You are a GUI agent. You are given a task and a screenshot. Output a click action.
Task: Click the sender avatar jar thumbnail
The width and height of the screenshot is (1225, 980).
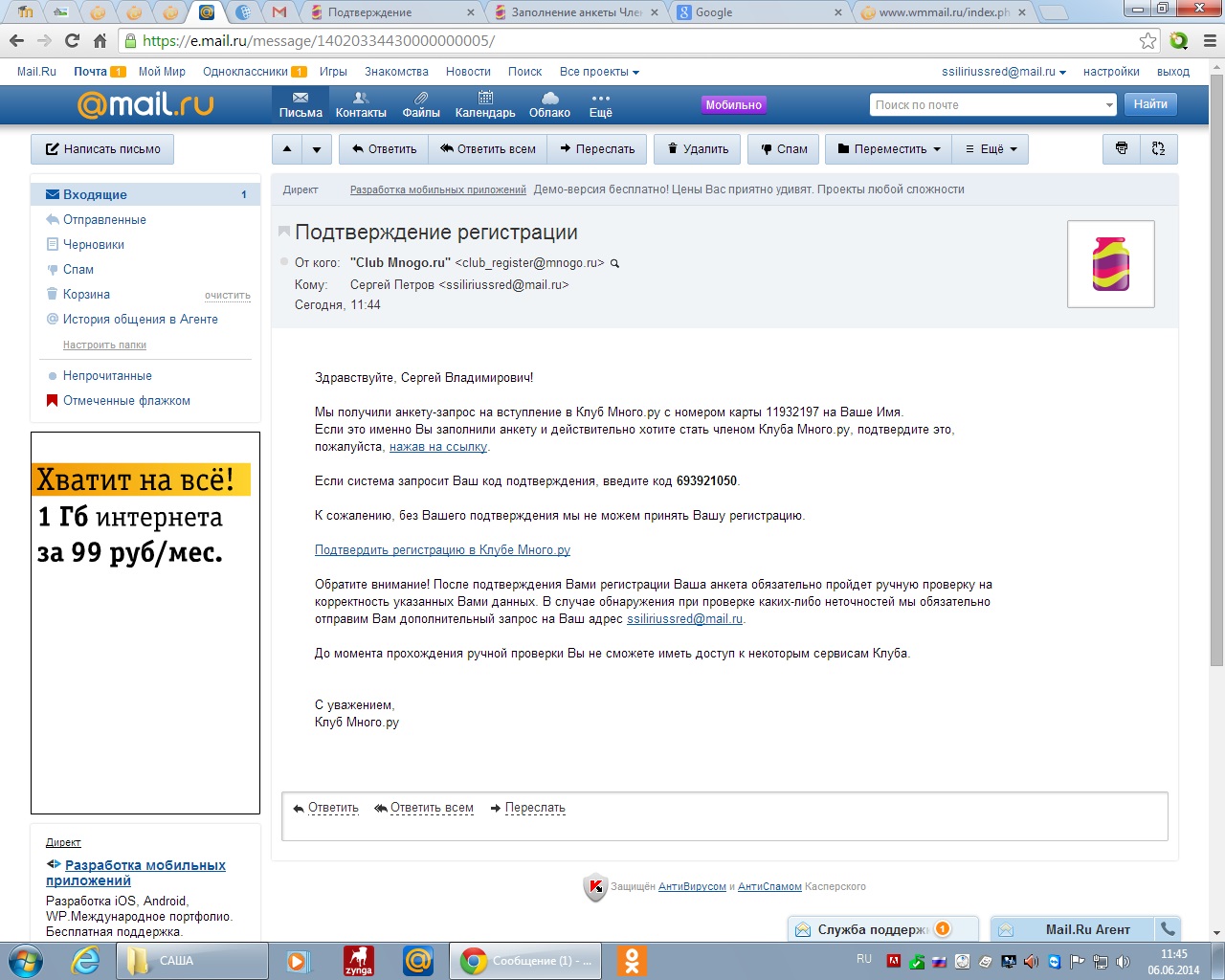pyautogui.click(x=1110, y=264)
